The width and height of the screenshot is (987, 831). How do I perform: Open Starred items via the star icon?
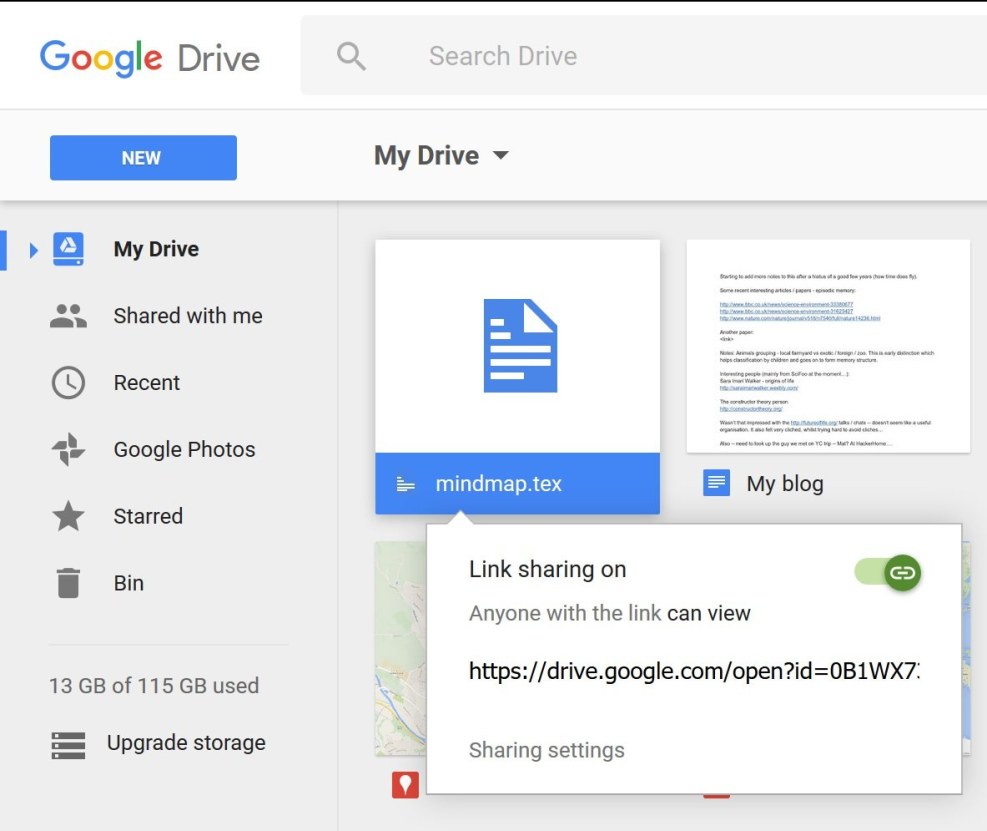point(68,516)
